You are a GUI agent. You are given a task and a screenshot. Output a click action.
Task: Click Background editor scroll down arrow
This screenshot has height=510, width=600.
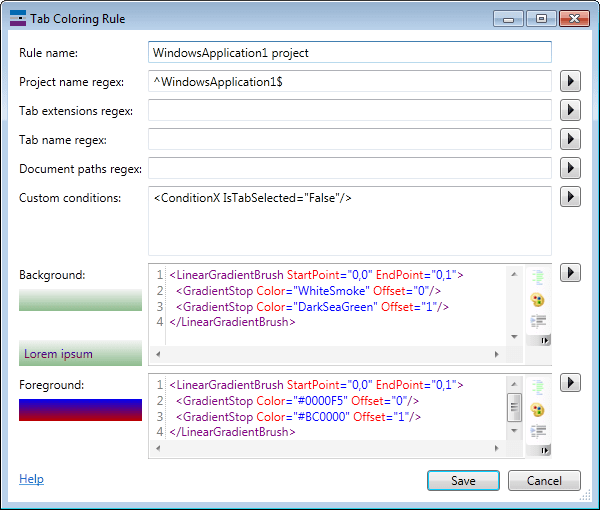tap(514, 337)
